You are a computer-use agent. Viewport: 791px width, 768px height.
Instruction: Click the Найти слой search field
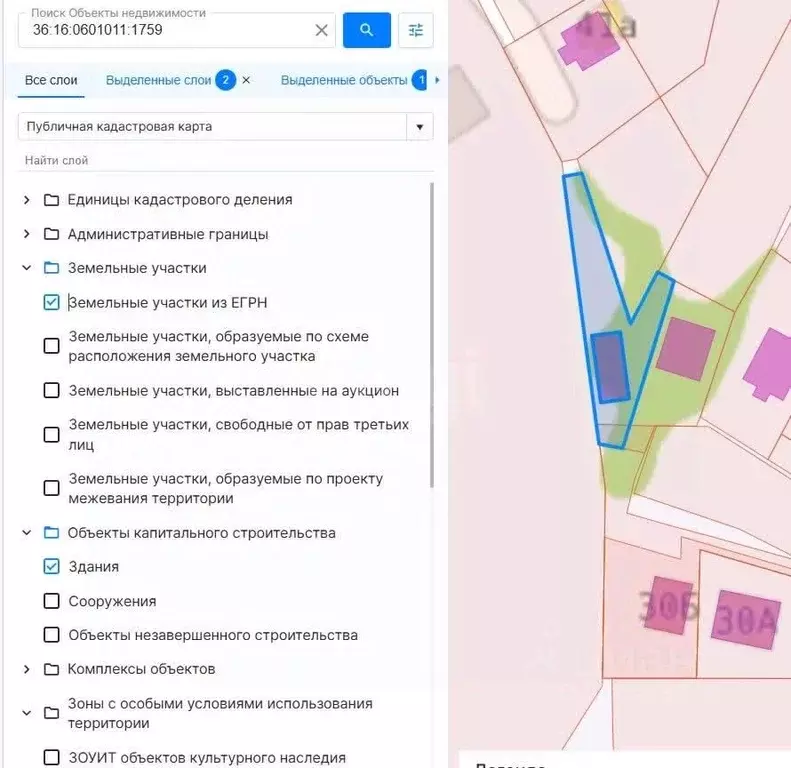pyautogui.click(x=225, y=160)
